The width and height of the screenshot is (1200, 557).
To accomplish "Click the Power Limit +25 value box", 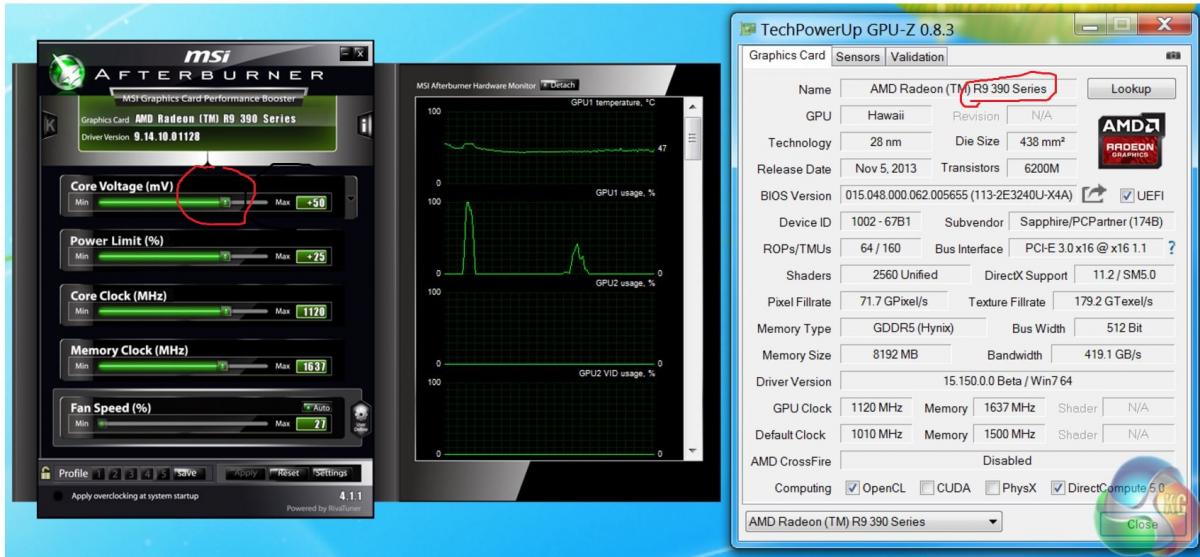I will tap(313, 257).
